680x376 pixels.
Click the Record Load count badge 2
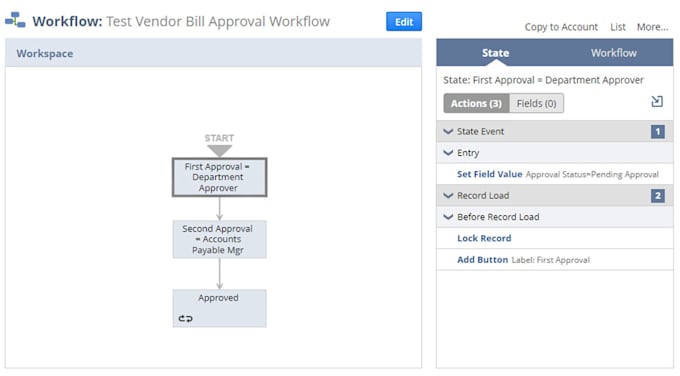tap(657, 196)
